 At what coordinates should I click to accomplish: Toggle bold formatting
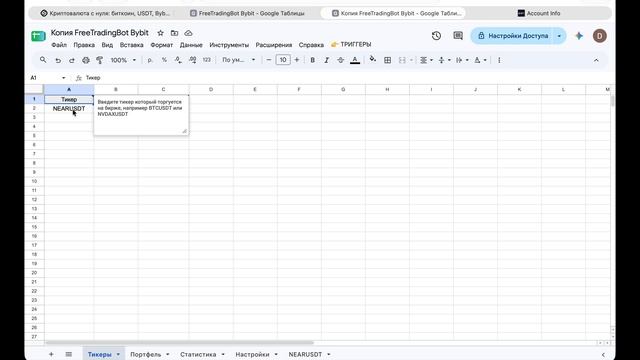click(x=313, y=60)
